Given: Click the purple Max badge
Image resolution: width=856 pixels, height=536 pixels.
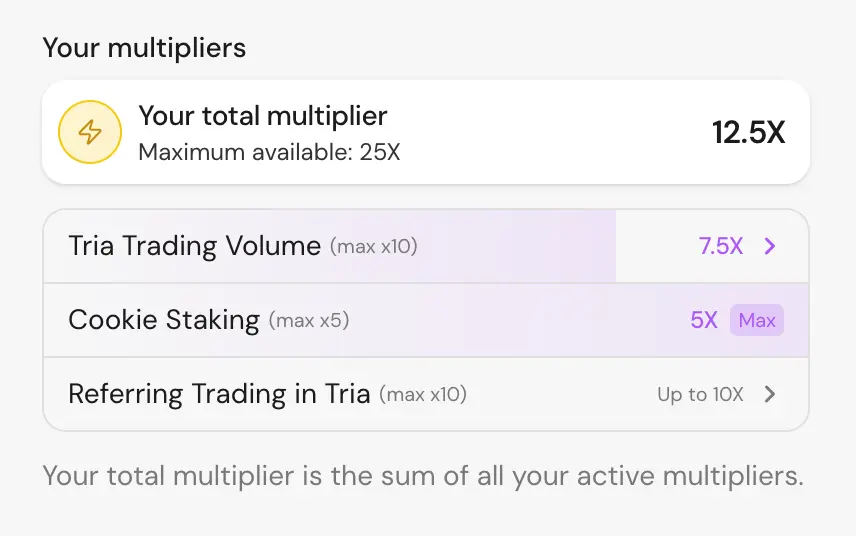Looking at the screenshot, I should click(x=757, y=320).
